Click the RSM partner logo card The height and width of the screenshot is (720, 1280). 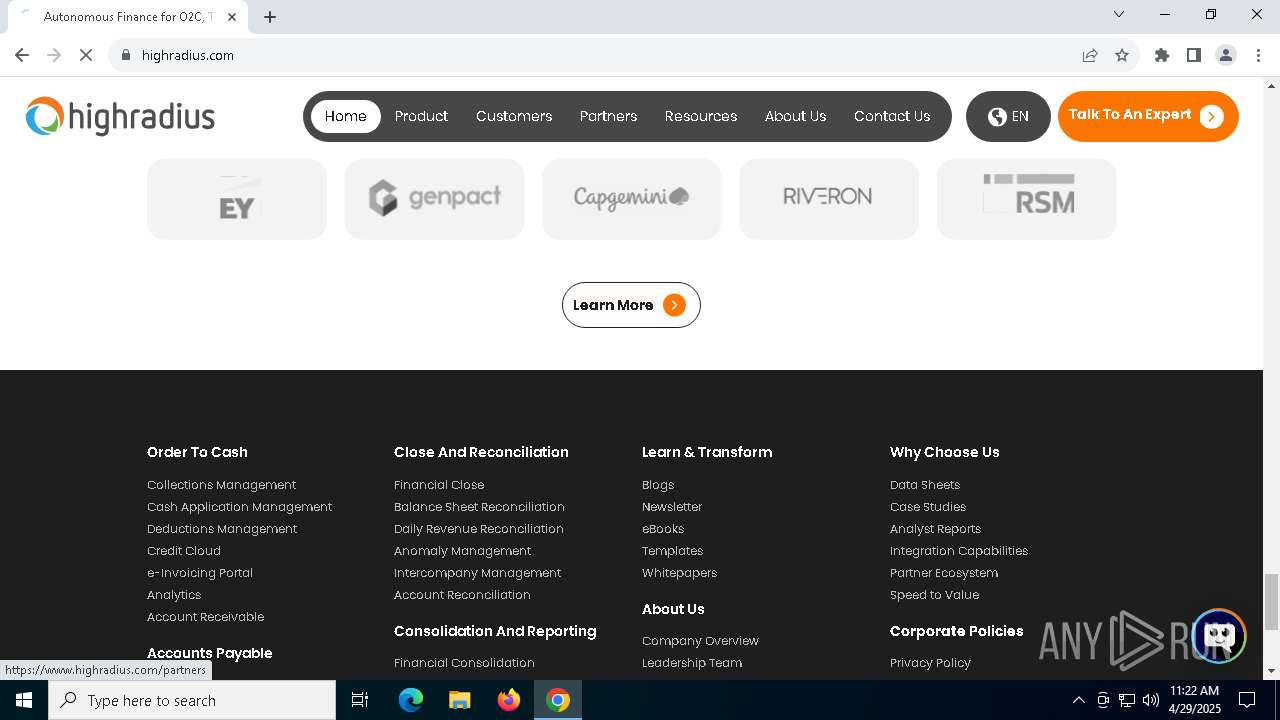(1026, 198)
